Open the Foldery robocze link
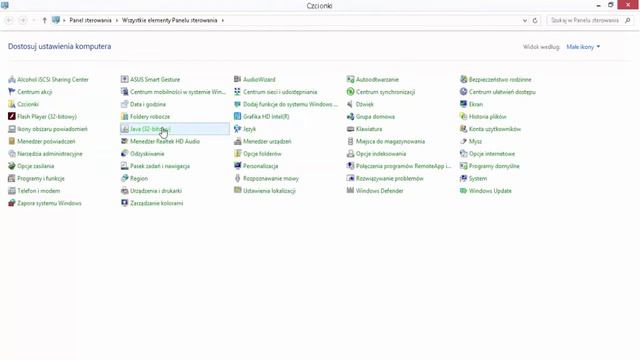This screenshot has width=640, height=360. coord(150,116)
